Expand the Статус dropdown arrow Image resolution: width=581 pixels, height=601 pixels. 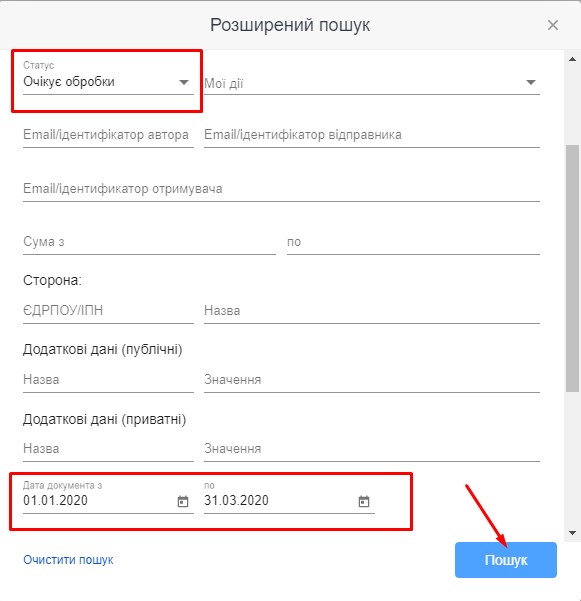tap(184, 82)
